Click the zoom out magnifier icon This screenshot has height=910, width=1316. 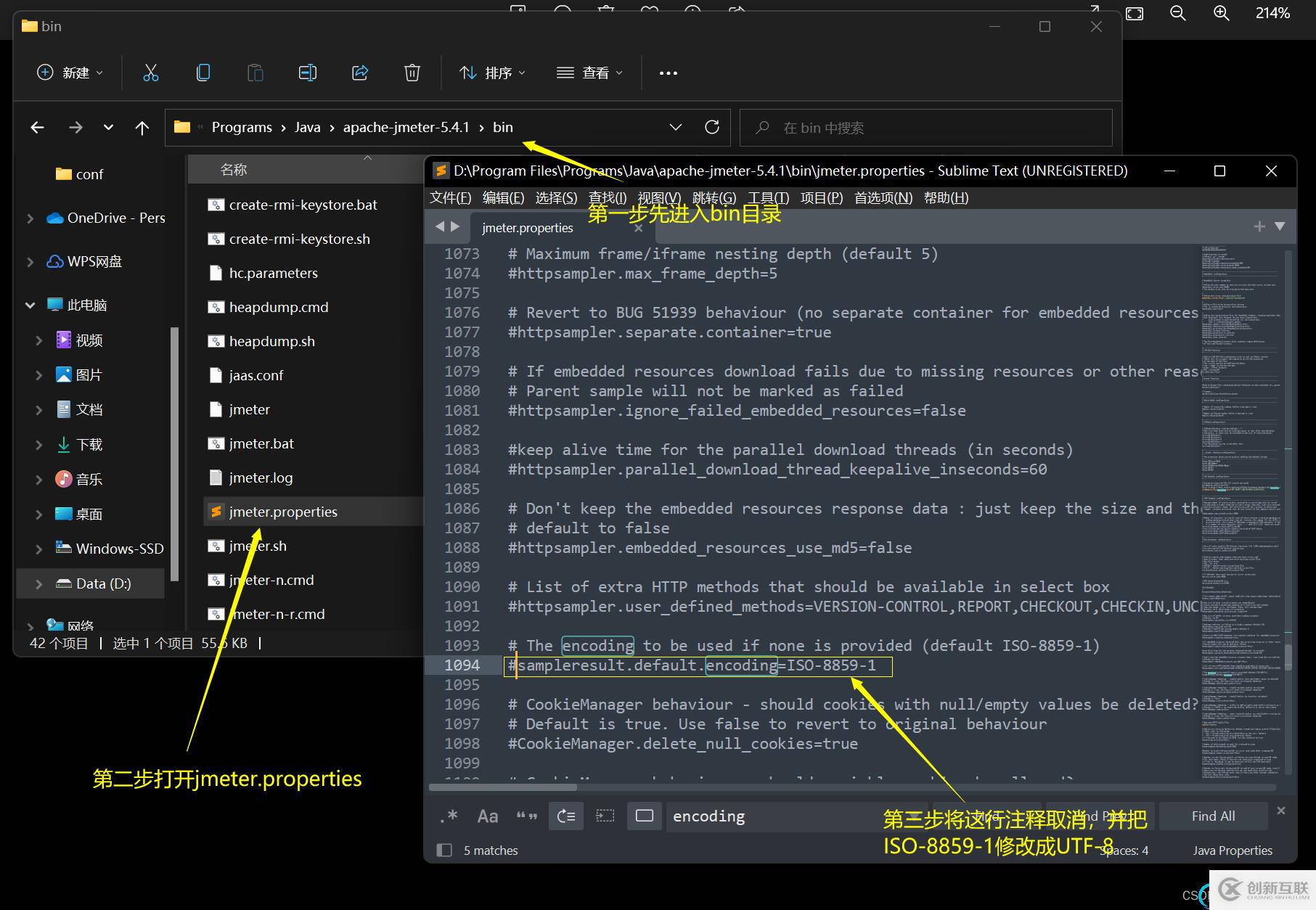tap(1177, 13)
